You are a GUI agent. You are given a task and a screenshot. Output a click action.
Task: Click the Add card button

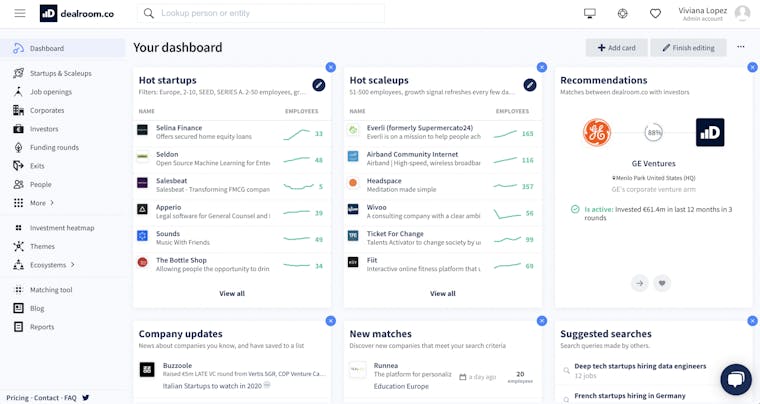point(617,47)
